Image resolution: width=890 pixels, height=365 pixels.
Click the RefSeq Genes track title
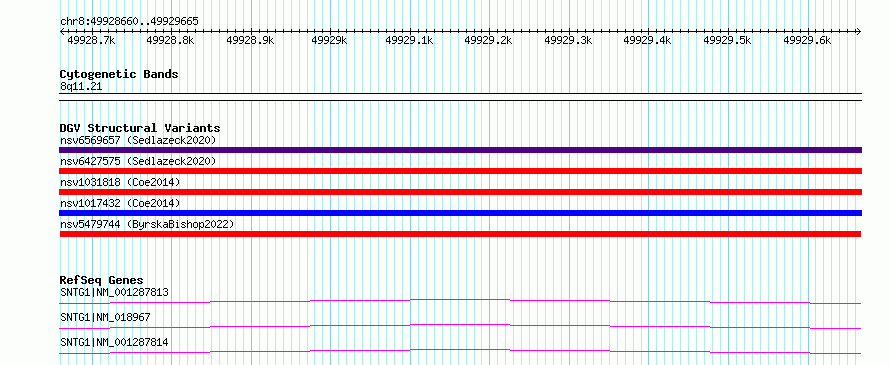coord(101,280)
